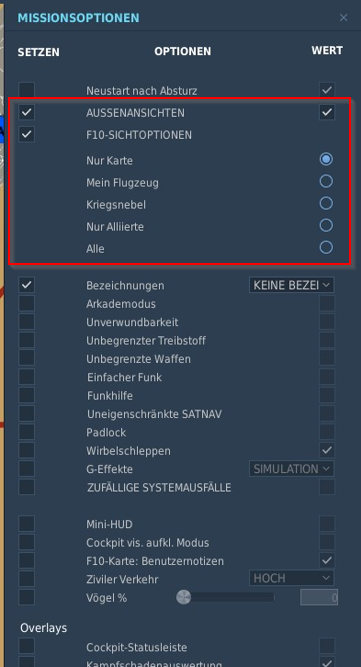Click the Vögel % value field
This screenshot has height=667, width=361.
click(x=319, y=598)
